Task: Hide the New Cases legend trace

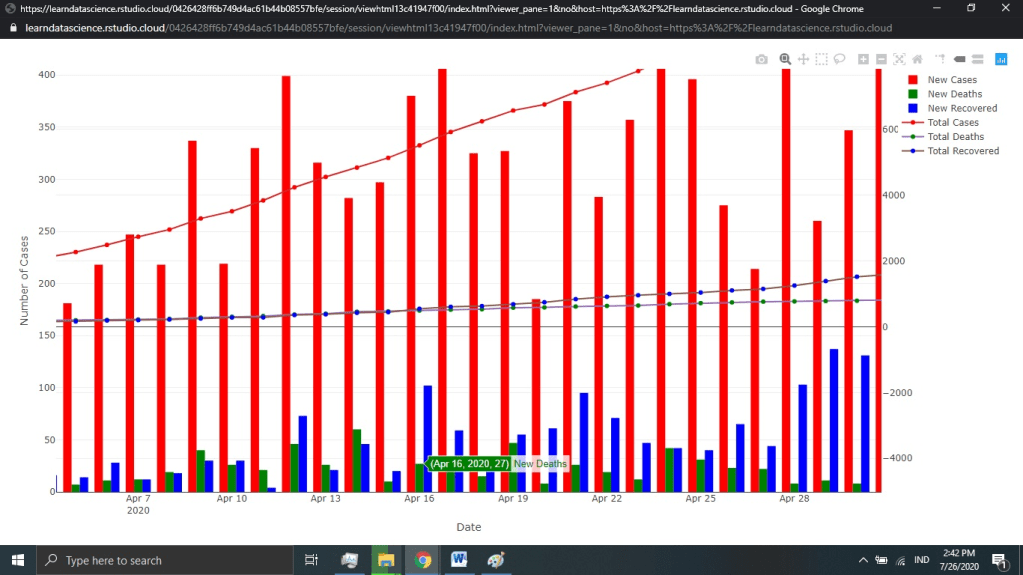Action: tap(952, 80)
